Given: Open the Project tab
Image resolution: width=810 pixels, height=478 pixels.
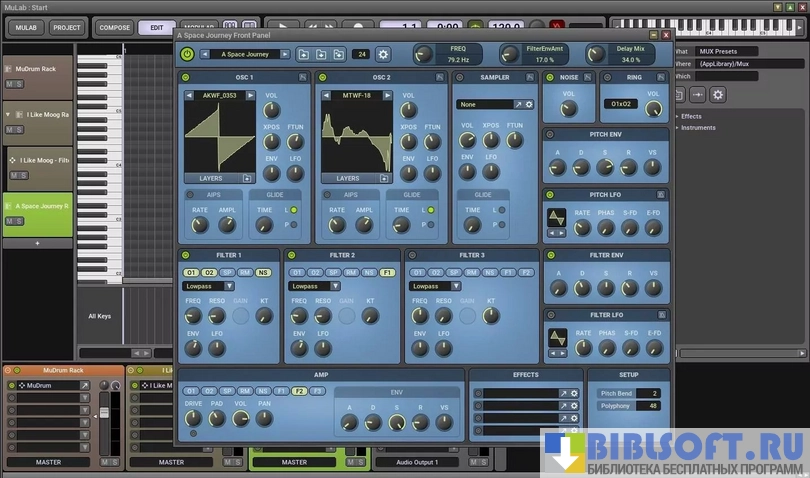Looking at the screenshot, I should coord(67,28).
